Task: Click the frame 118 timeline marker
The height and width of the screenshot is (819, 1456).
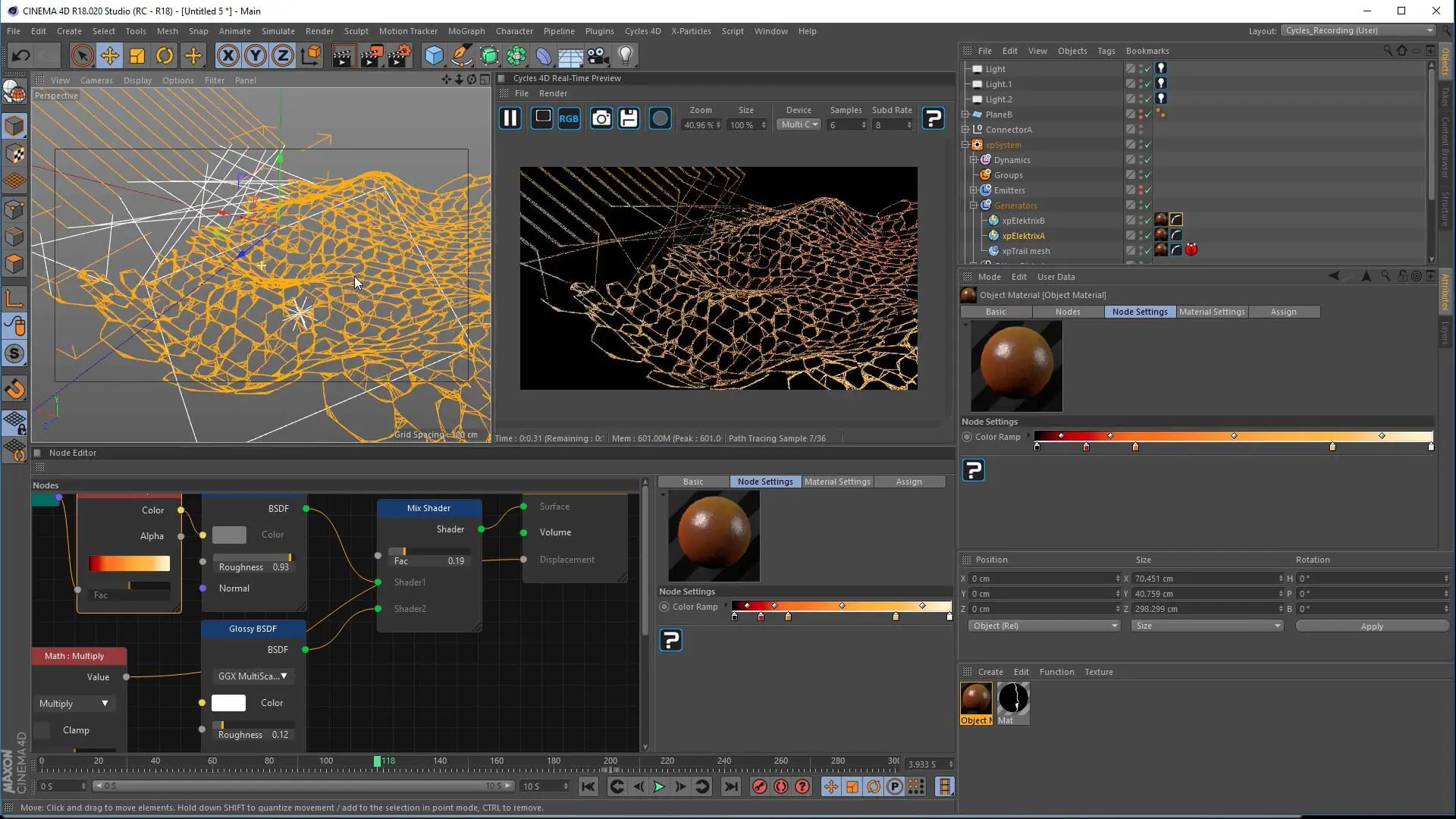Action: (x=377, y=761)
